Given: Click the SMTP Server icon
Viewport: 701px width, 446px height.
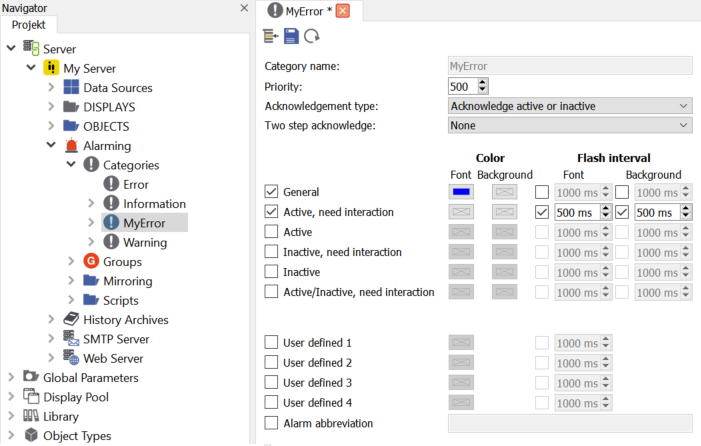Looking at the screenshot, I should click(x=71, y=339).
